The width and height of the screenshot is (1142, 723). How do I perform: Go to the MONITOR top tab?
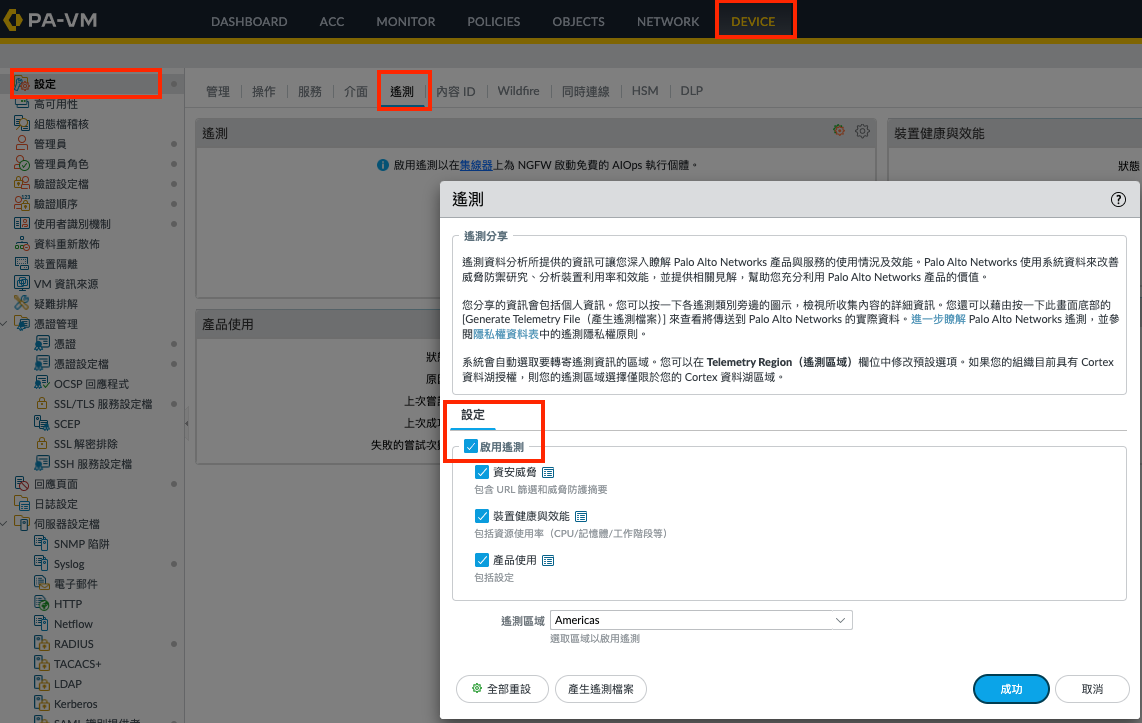(406, 21)
